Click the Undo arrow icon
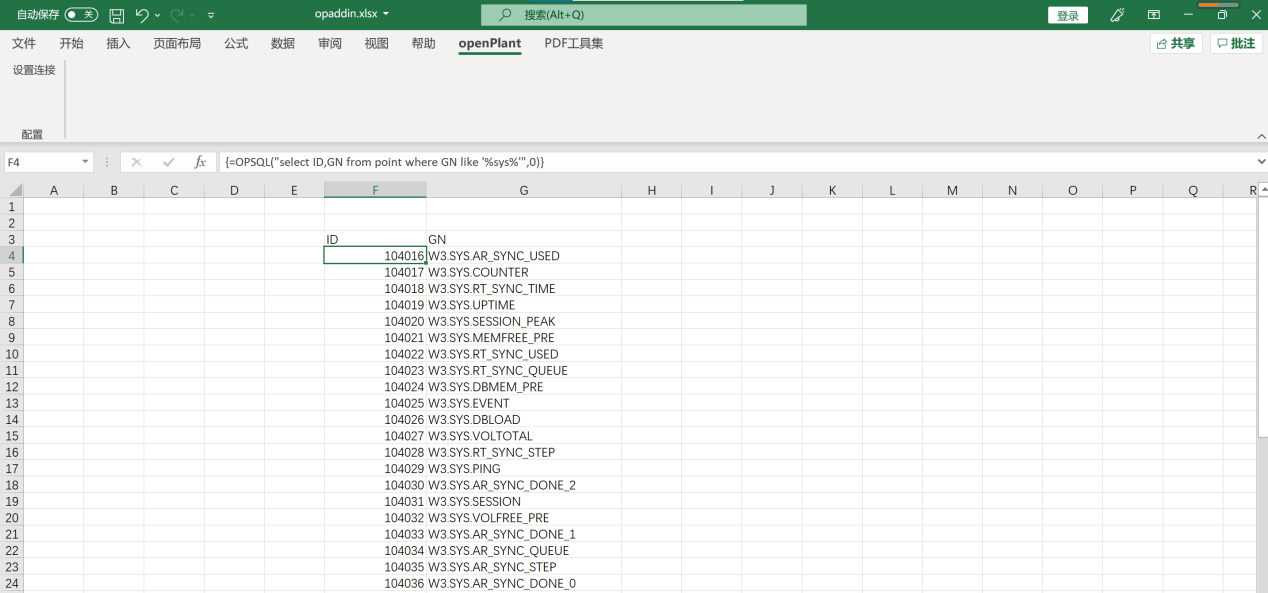This screenshot has width=1268, height=593. click(142, 15)
